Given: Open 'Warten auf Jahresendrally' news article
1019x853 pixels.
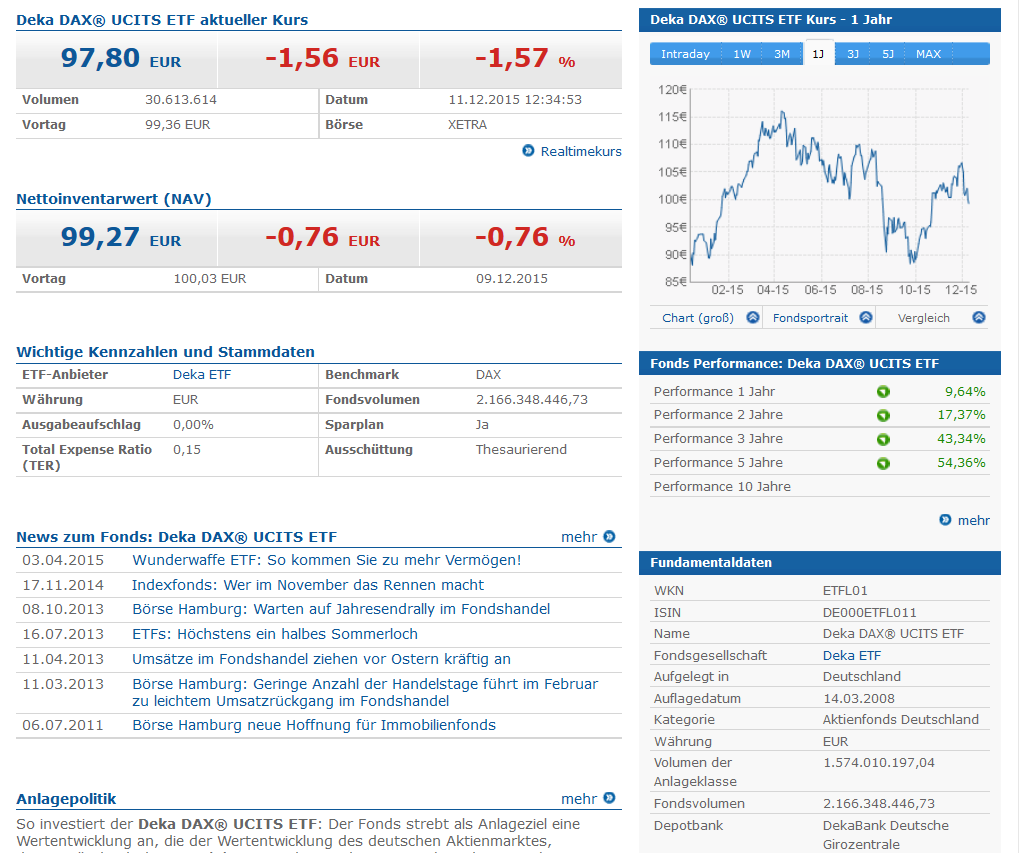Looking at the screenshot, I should (x=341, y=609).
